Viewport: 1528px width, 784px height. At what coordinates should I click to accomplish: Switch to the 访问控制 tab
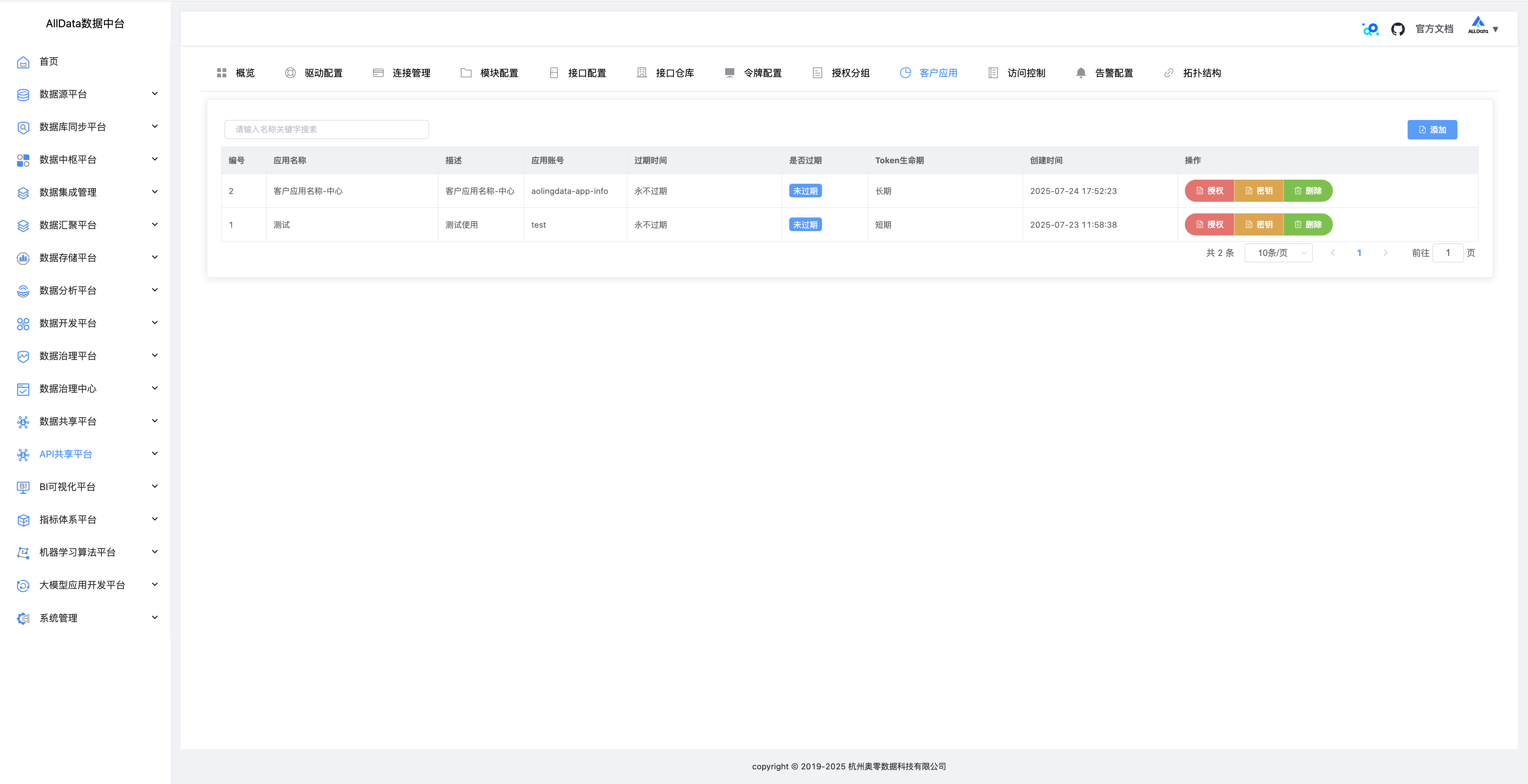[1017, 73]
